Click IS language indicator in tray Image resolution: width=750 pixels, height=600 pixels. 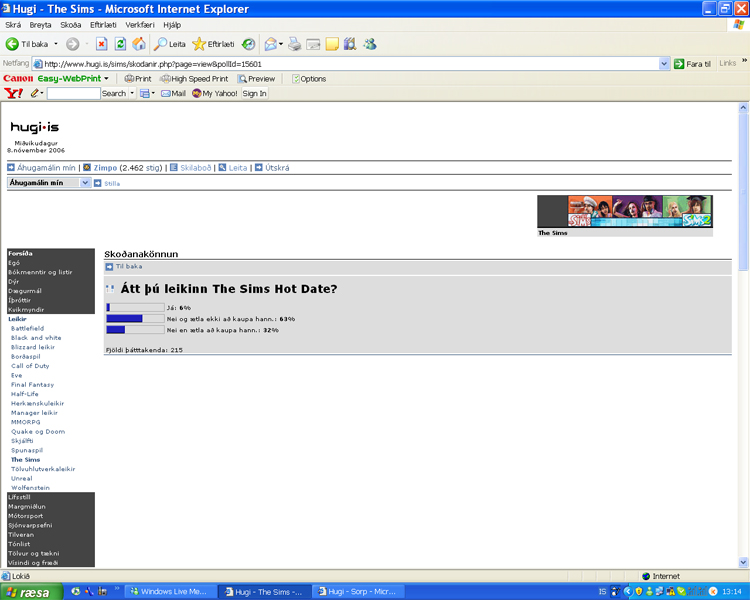[x=602, y=592]
